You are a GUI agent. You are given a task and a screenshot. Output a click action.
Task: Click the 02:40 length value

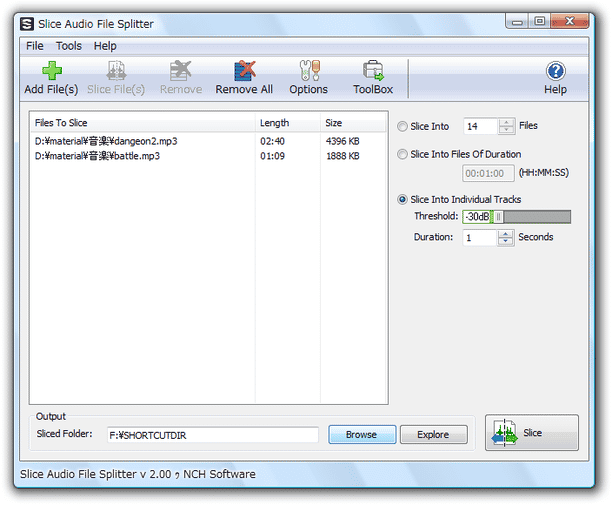click(x=272, y=141)
